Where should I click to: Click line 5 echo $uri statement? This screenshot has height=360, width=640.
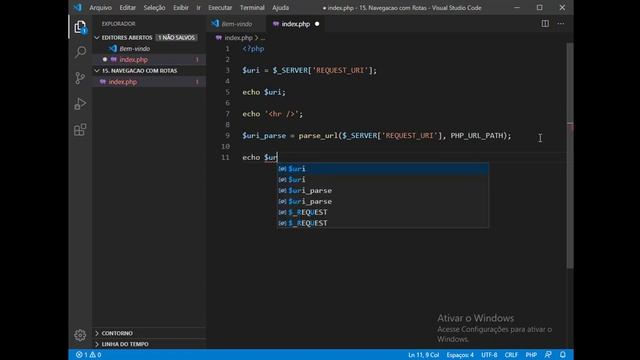[264, 92]
